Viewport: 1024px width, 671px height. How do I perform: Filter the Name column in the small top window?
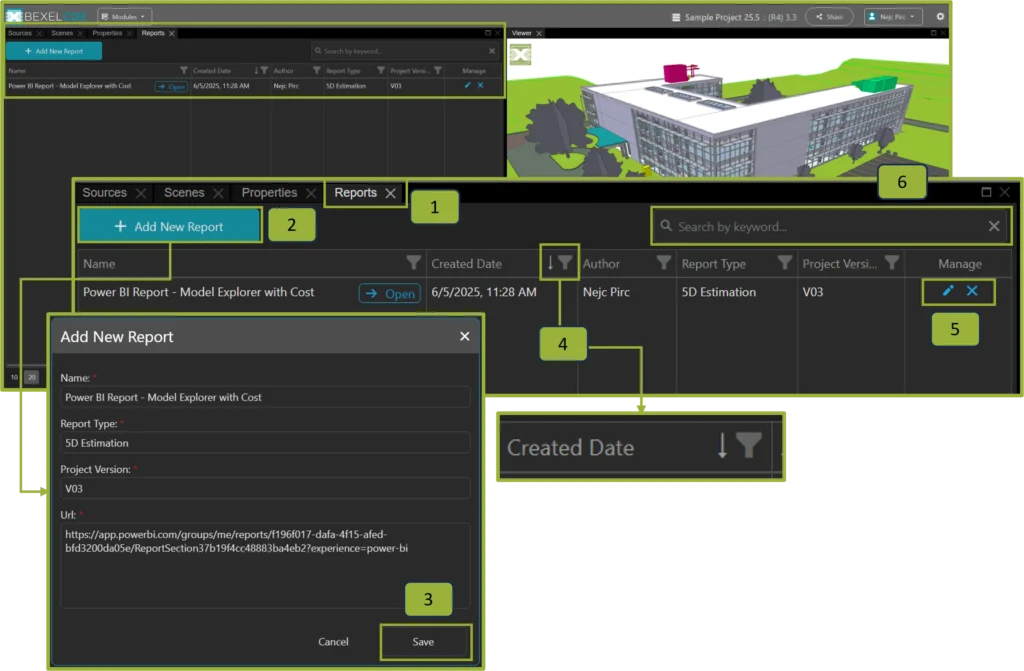(x=184, y=71)
